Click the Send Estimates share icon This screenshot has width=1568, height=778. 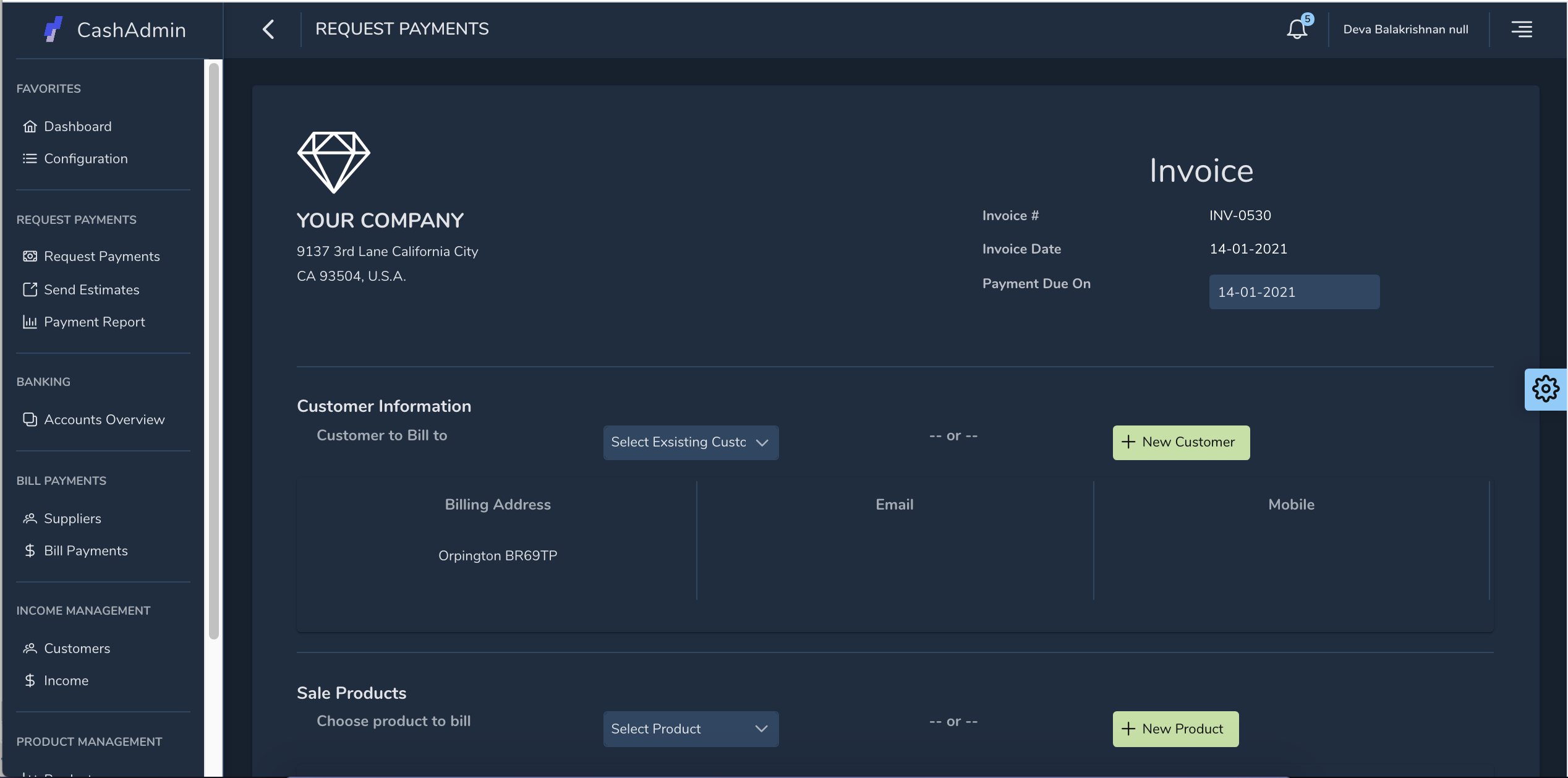click(30, 289)
